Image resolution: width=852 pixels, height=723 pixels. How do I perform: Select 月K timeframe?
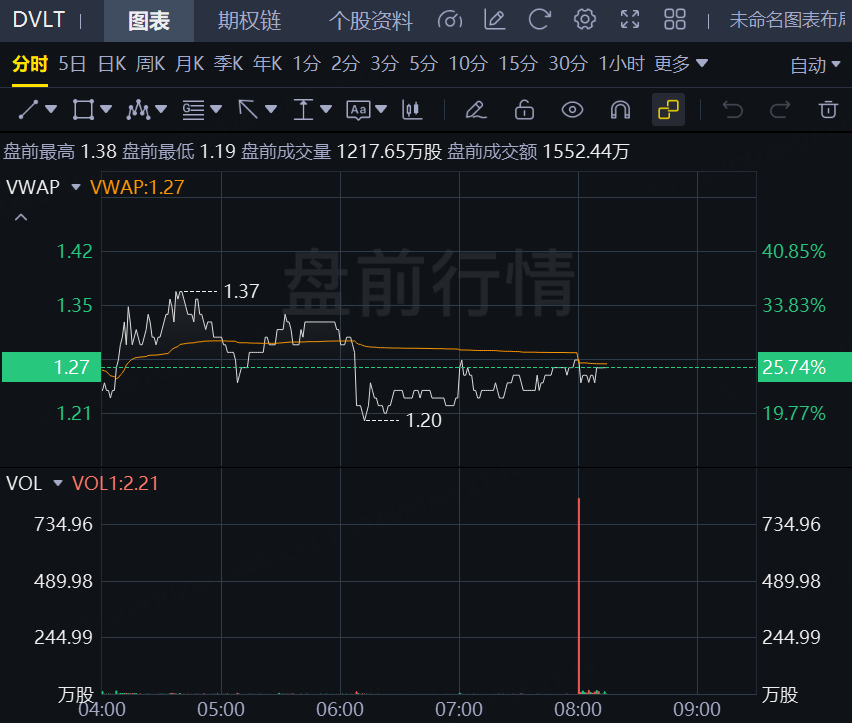(189, 64)
